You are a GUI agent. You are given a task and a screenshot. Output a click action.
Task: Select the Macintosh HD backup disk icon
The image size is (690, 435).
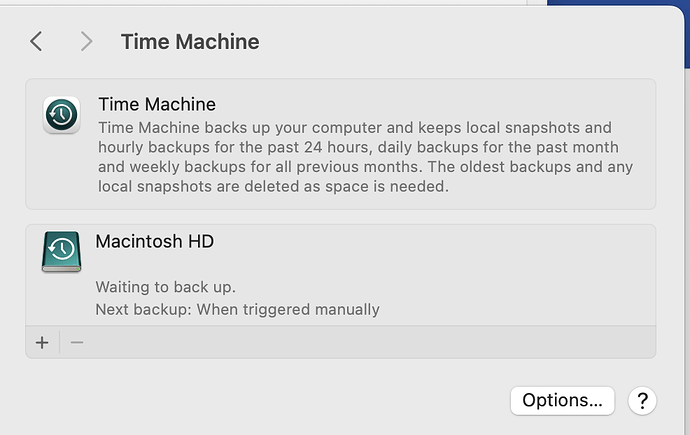(61, 252)
